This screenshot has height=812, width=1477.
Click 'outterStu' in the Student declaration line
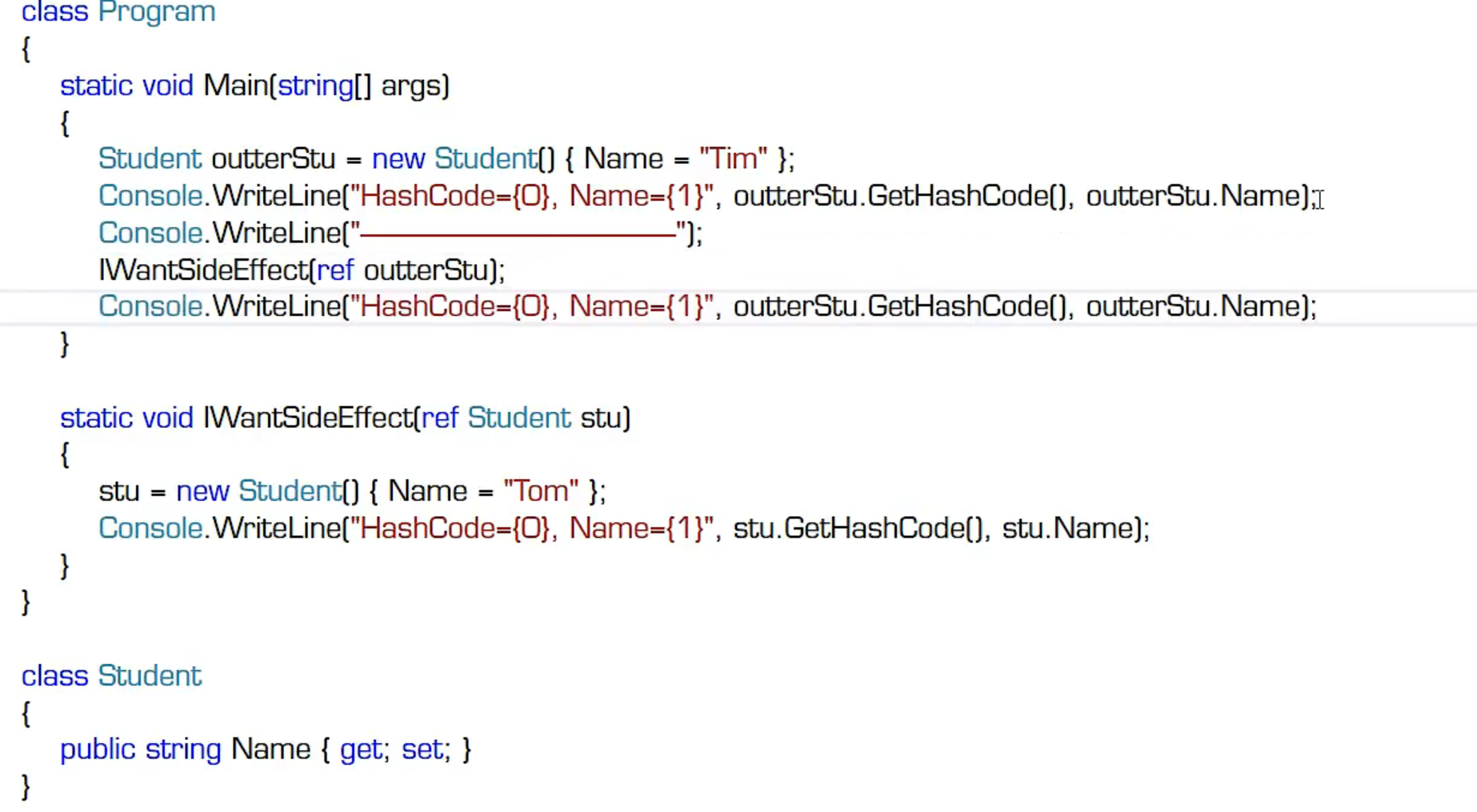click(273, 158)
